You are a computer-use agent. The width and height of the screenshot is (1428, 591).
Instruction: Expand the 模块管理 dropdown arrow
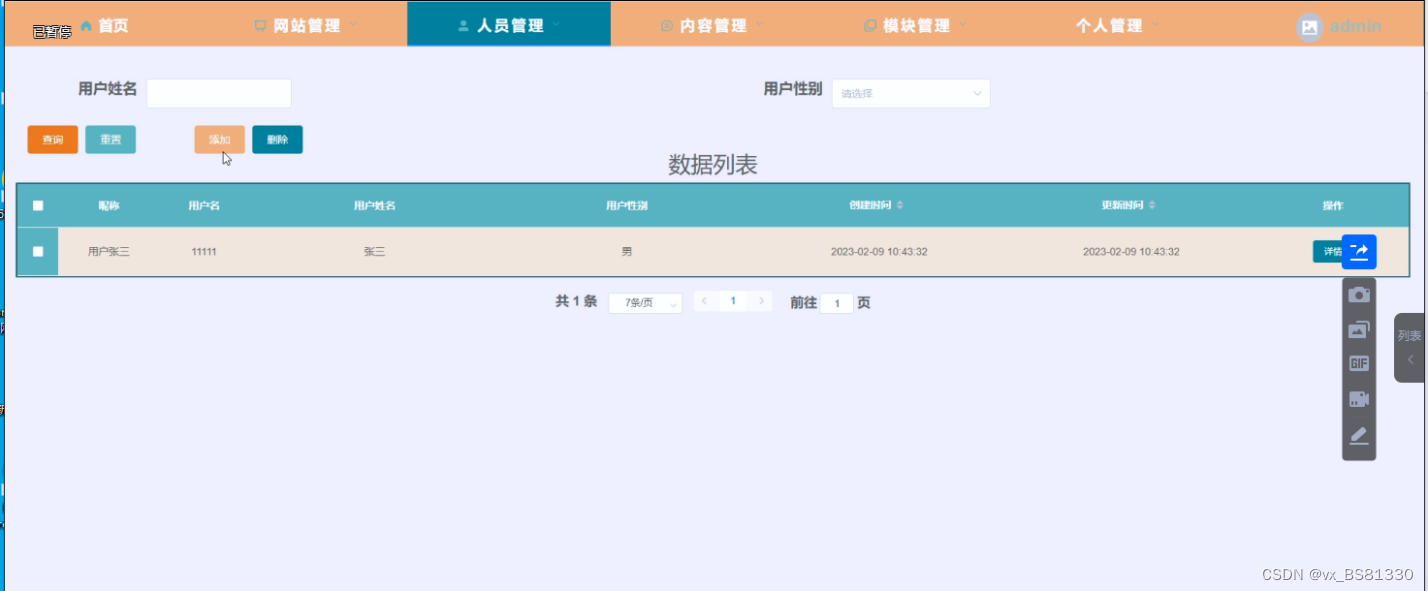[963, 24]
